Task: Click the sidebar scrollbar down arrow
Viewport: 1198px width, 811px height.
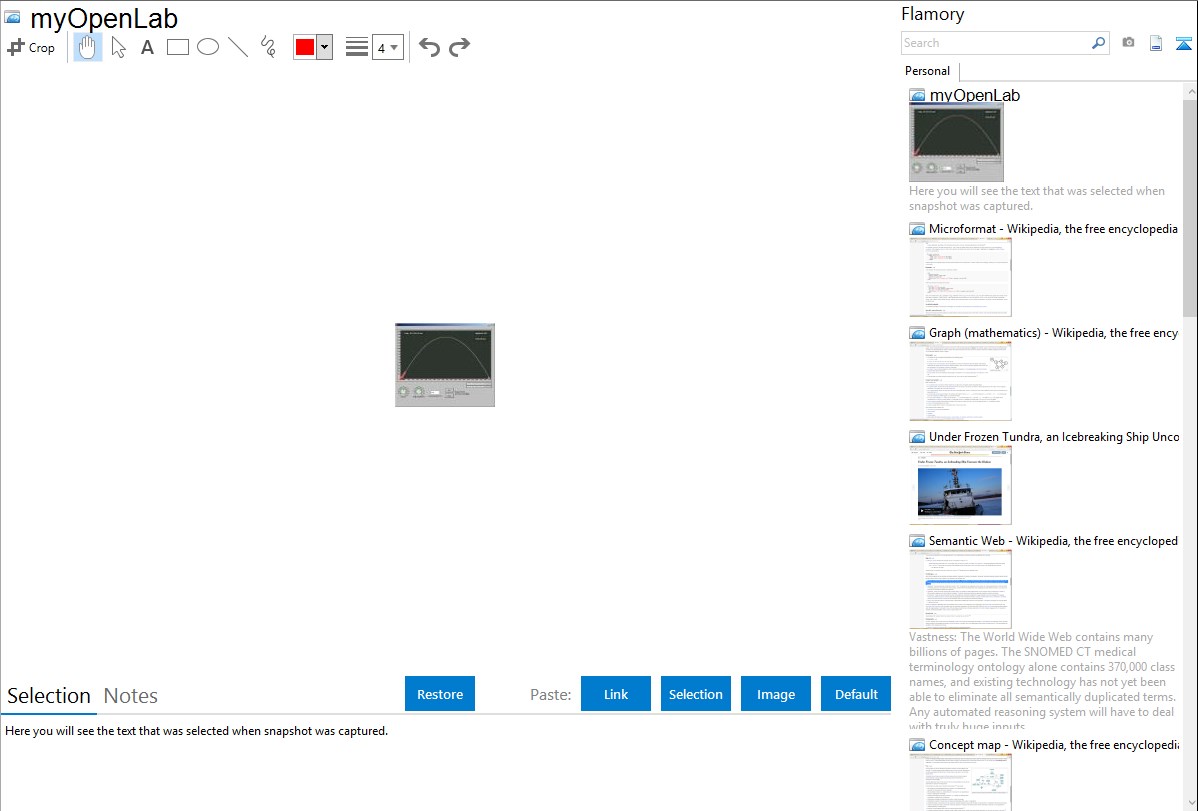Action: click(1190, 803)
